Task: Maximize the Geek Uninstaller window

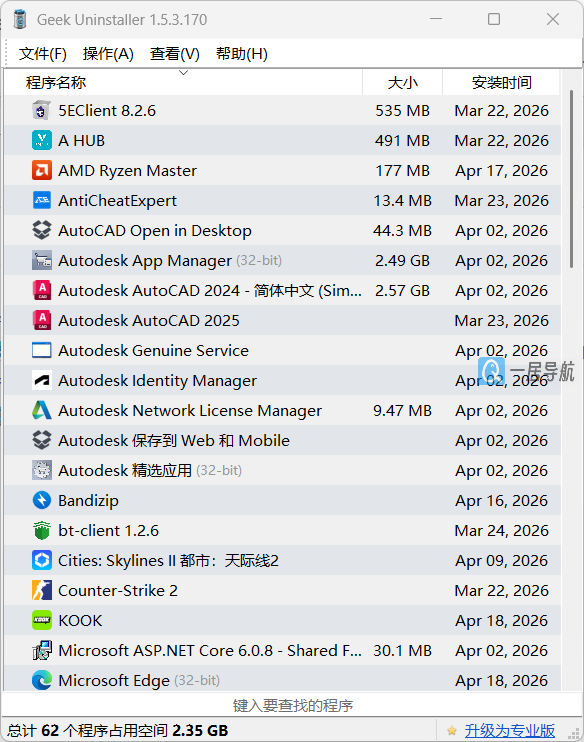Action: point(494,19)
